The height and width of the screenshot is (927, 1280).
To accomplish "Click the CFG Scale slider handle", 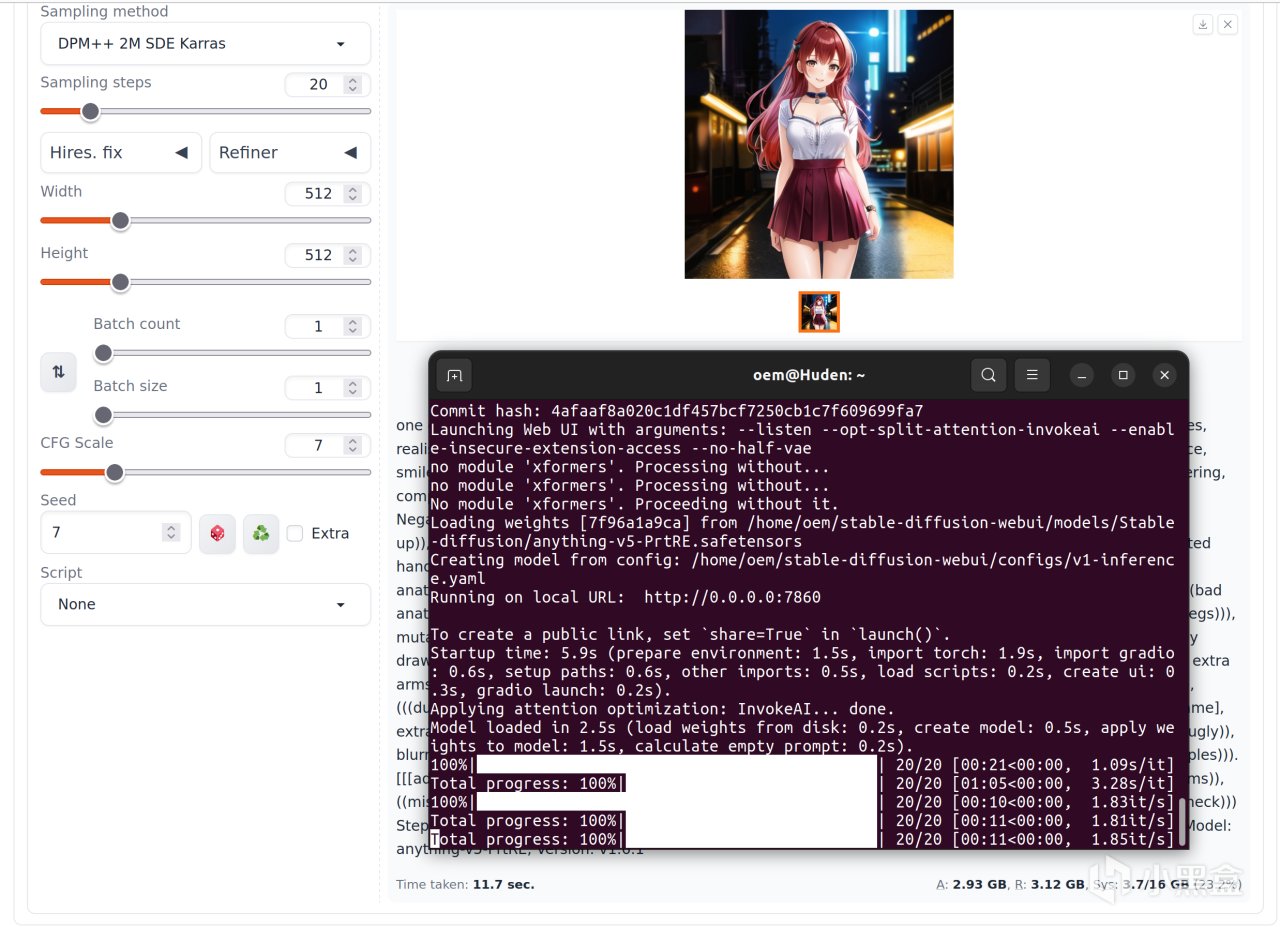I will [115, 472].
